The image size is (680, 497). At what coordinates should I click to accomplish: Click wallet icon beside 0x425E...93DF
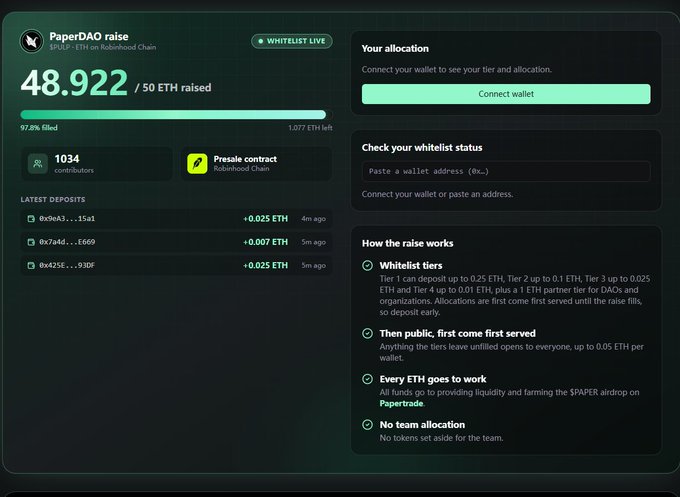tap(31, 265)
